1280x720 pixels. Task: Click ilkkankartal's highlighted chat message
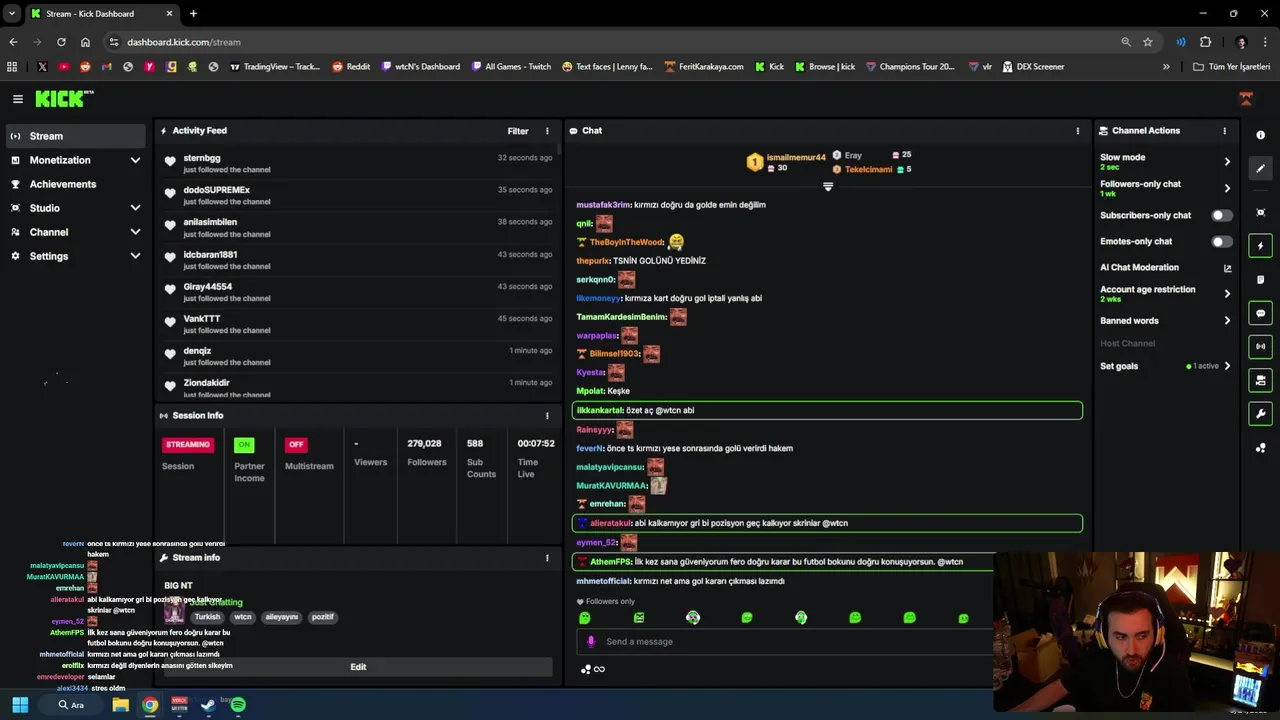click(827, 410)
